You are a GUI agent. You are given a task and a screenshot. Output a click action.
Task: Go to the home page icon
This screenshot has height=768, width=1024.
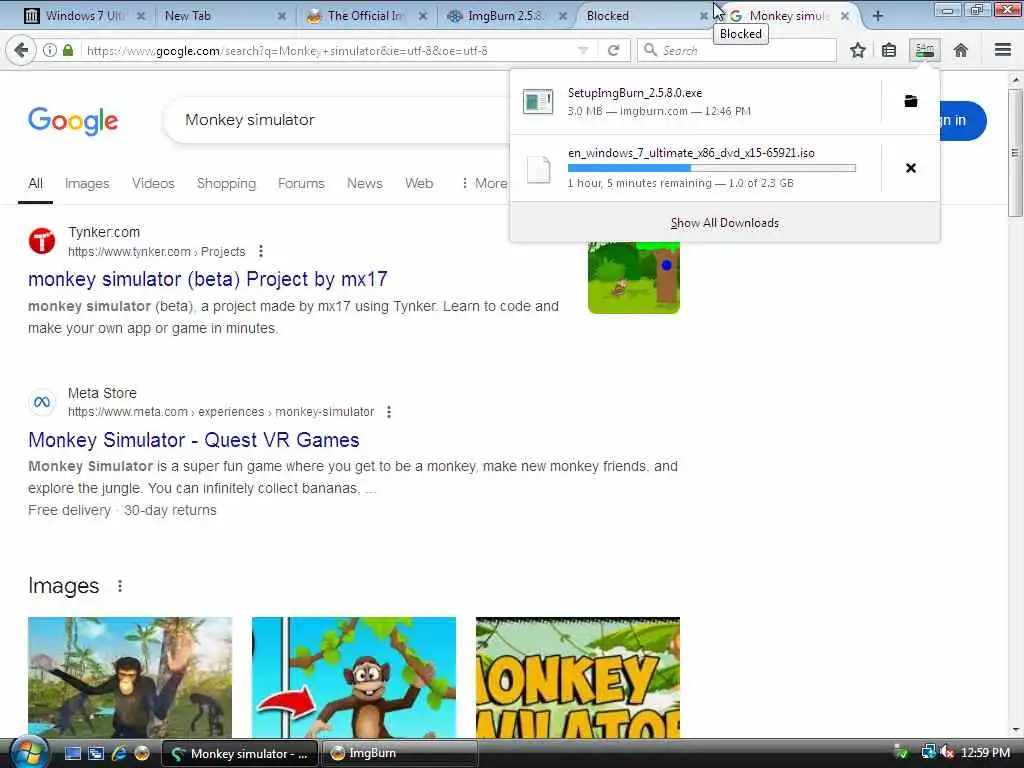click(961, 50)
